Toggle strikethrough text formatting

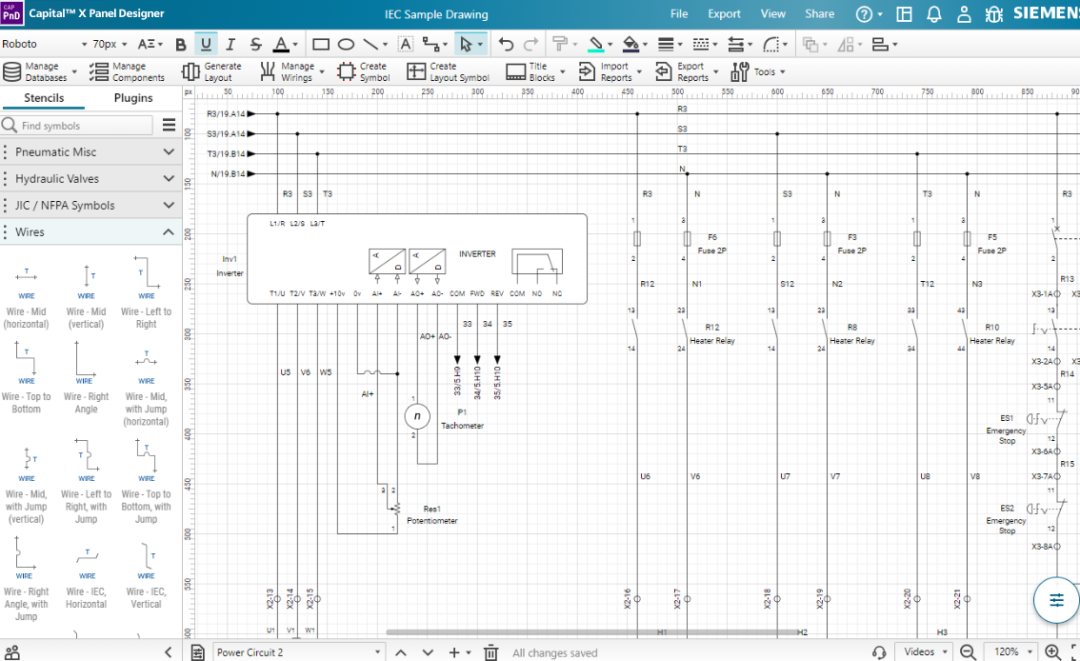[256, 45]
